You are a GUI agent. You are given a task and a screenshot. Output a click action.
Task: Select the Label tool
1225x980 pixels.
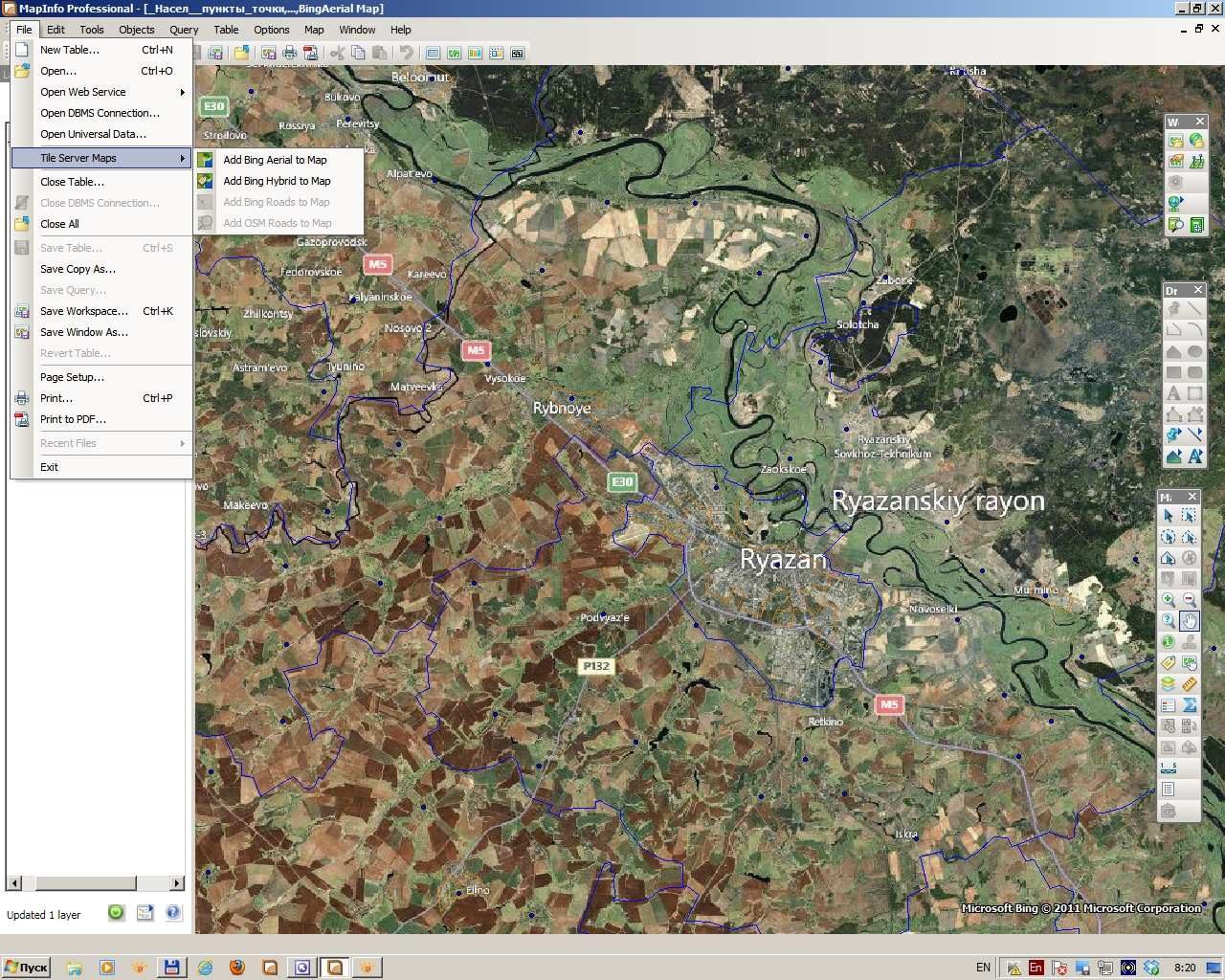click(1168, 662)
